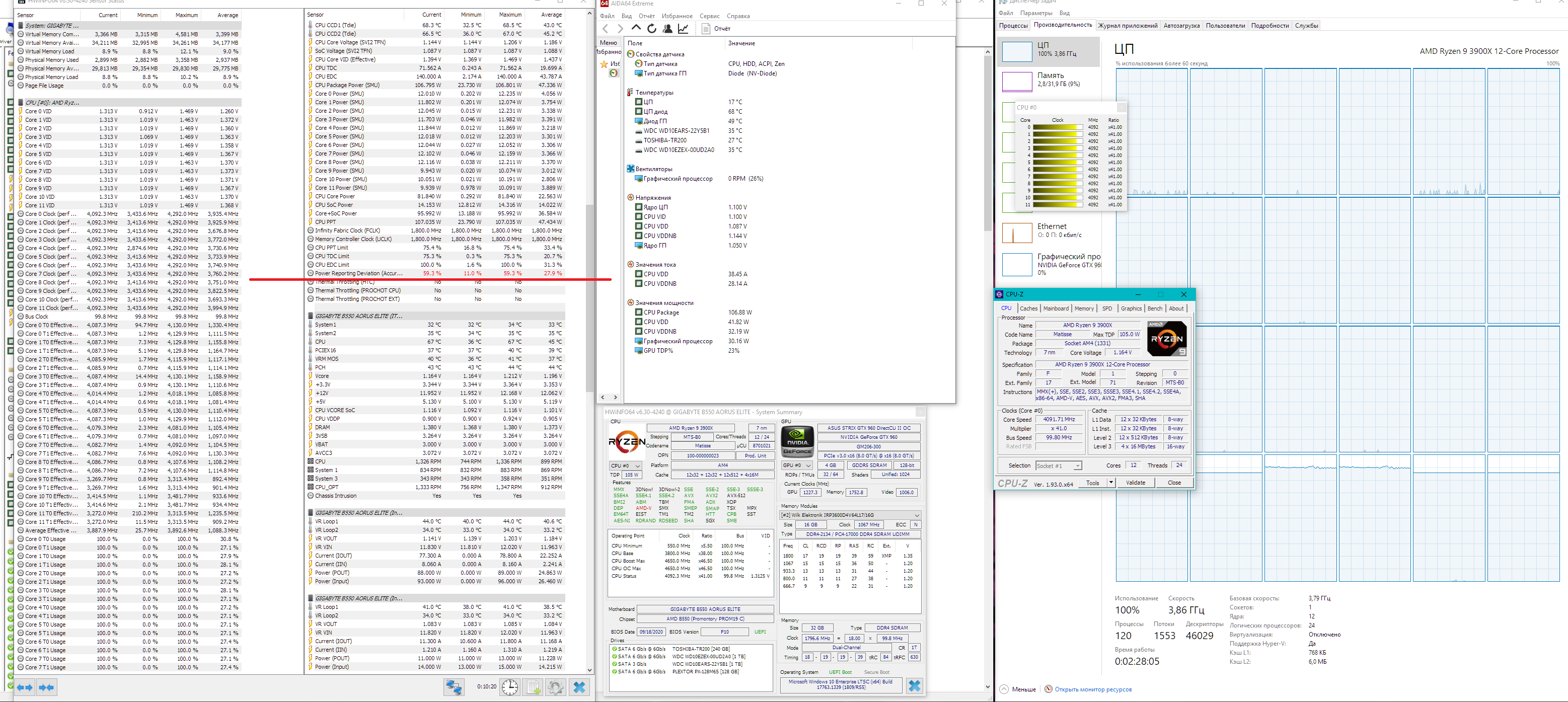
Task: Click AIDA64 refresh toolbar icon
Action: (651, 29)
